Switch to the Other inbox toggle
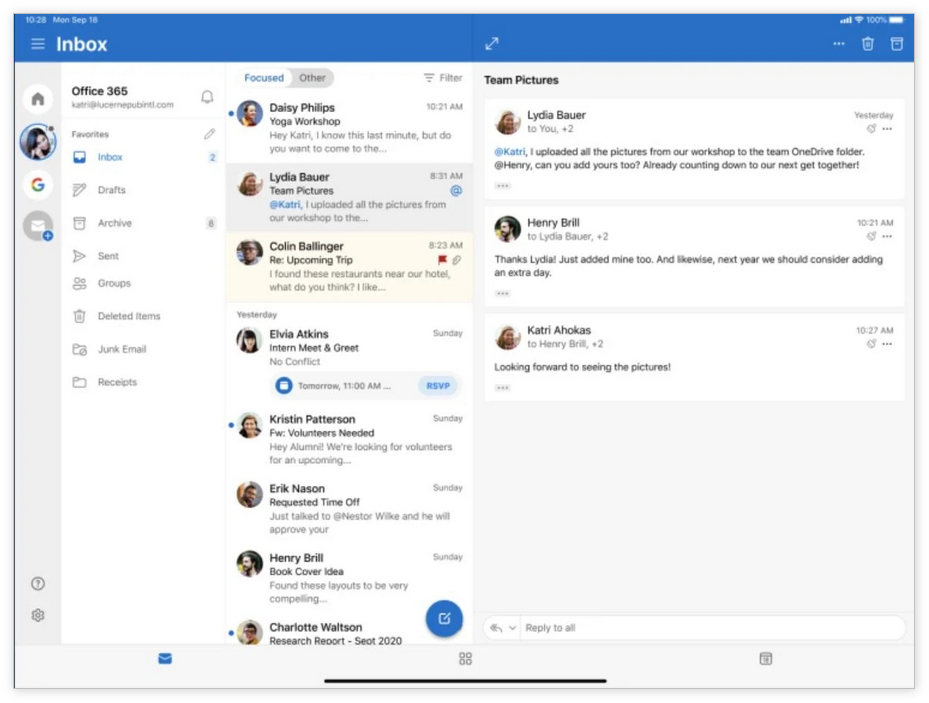Image resolution: width=929 pixels, height=703 pixels. (x=312, y=78)
